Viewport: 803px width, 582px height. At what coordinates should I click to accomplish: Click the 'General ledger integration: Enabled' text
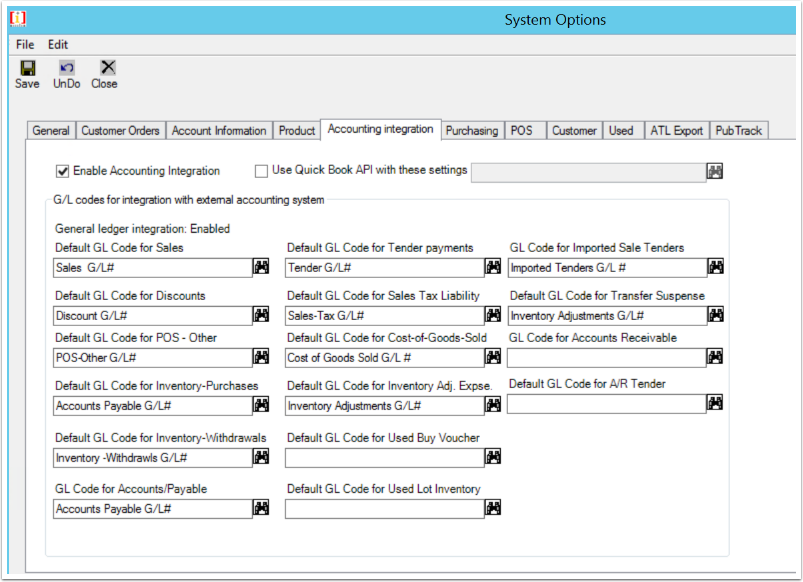click(142, 228)
